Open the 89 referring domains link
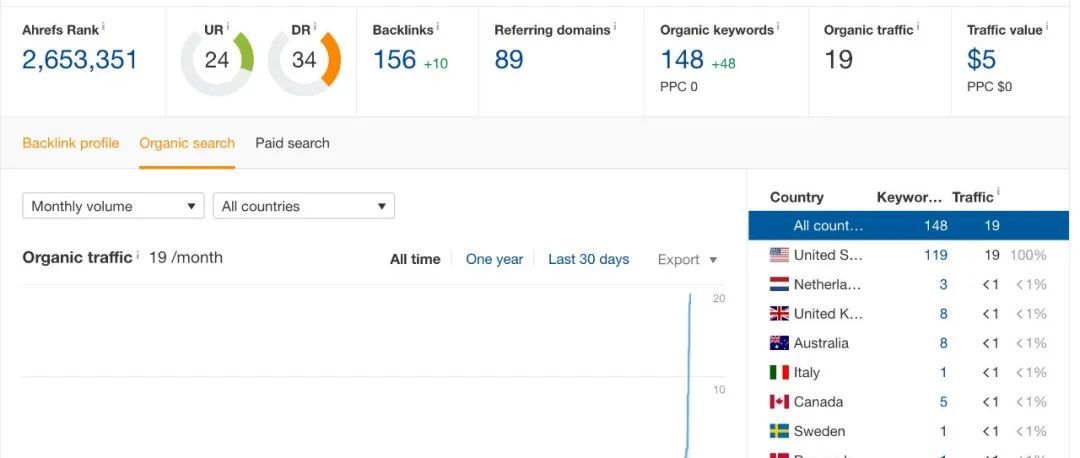The image size is (1080, 458). pos(509,60)
